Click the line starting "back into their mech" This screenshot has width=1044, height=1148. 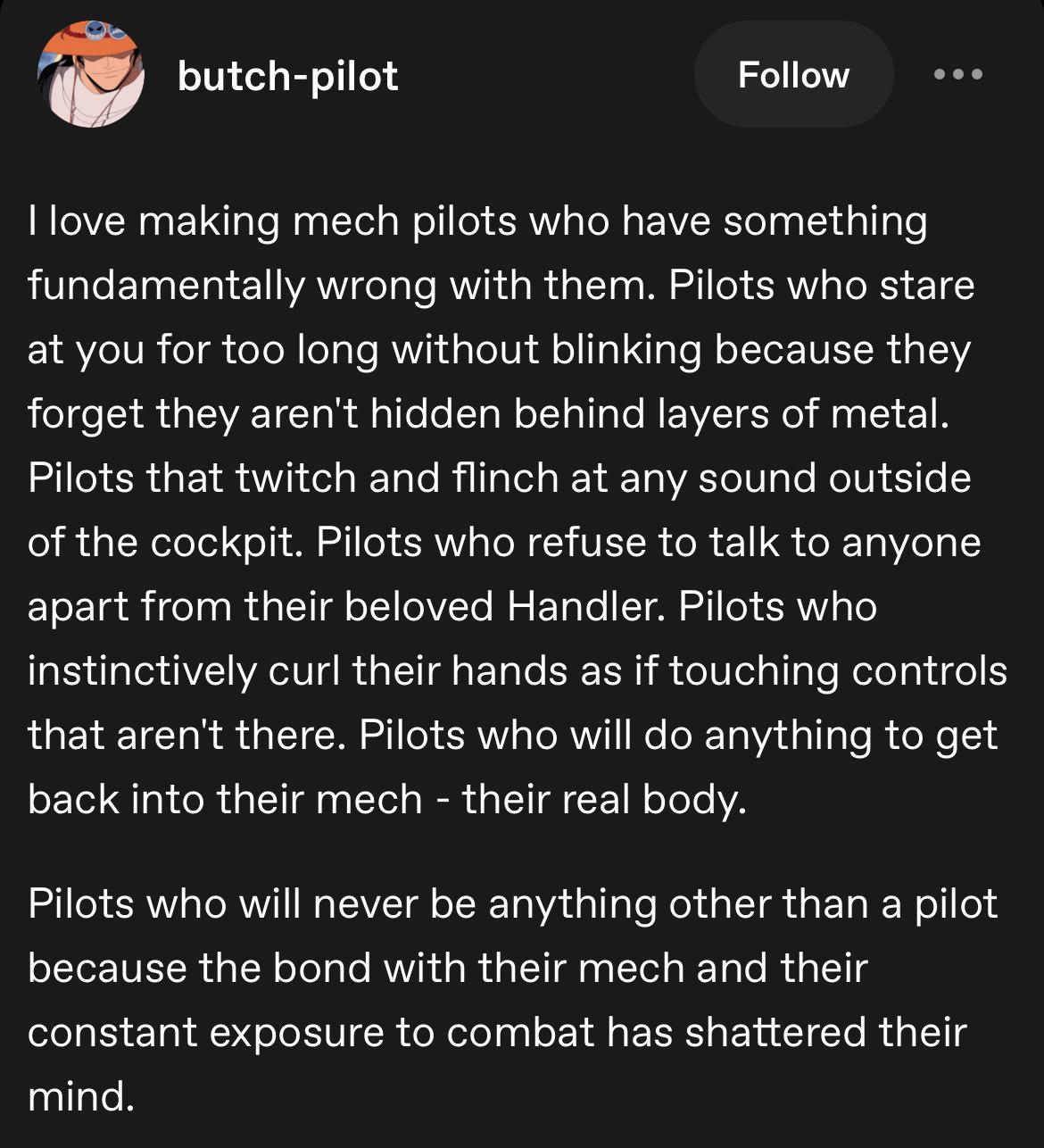(x=386, y=800)
